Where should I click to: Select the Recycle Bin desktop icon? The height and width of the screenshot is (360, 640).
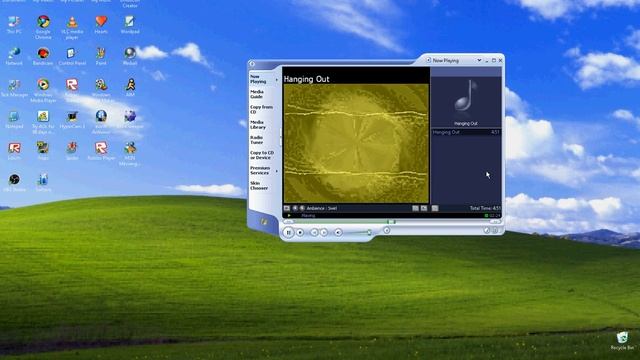622,341
